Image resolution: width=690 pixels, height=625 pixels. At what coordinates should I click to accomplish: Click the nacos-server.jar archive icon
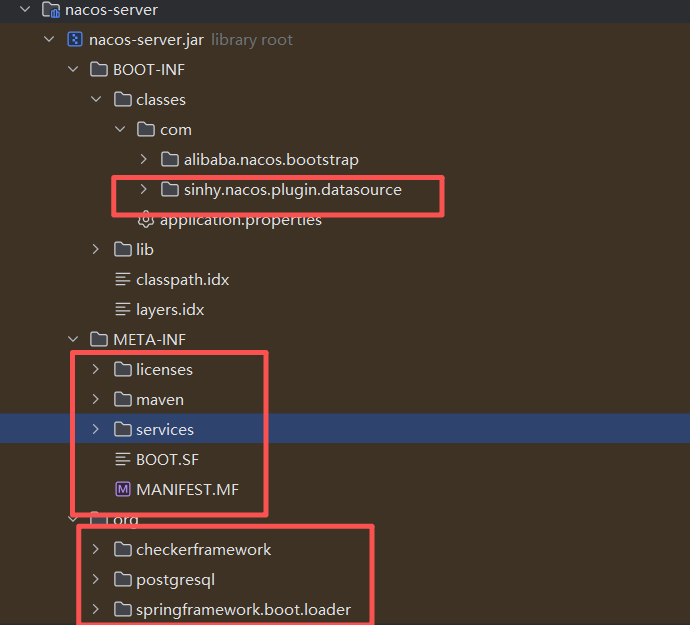click(75, 39)
